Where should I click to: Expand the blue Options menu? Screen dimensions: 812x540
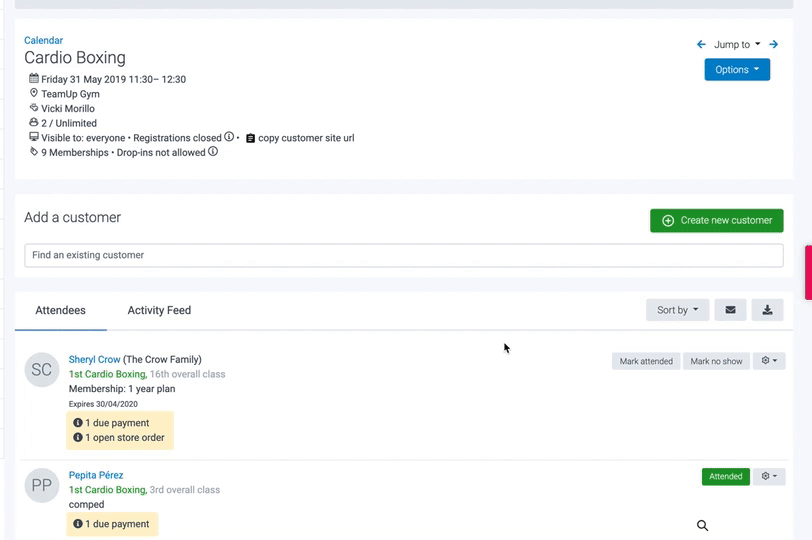click(737, 70)
